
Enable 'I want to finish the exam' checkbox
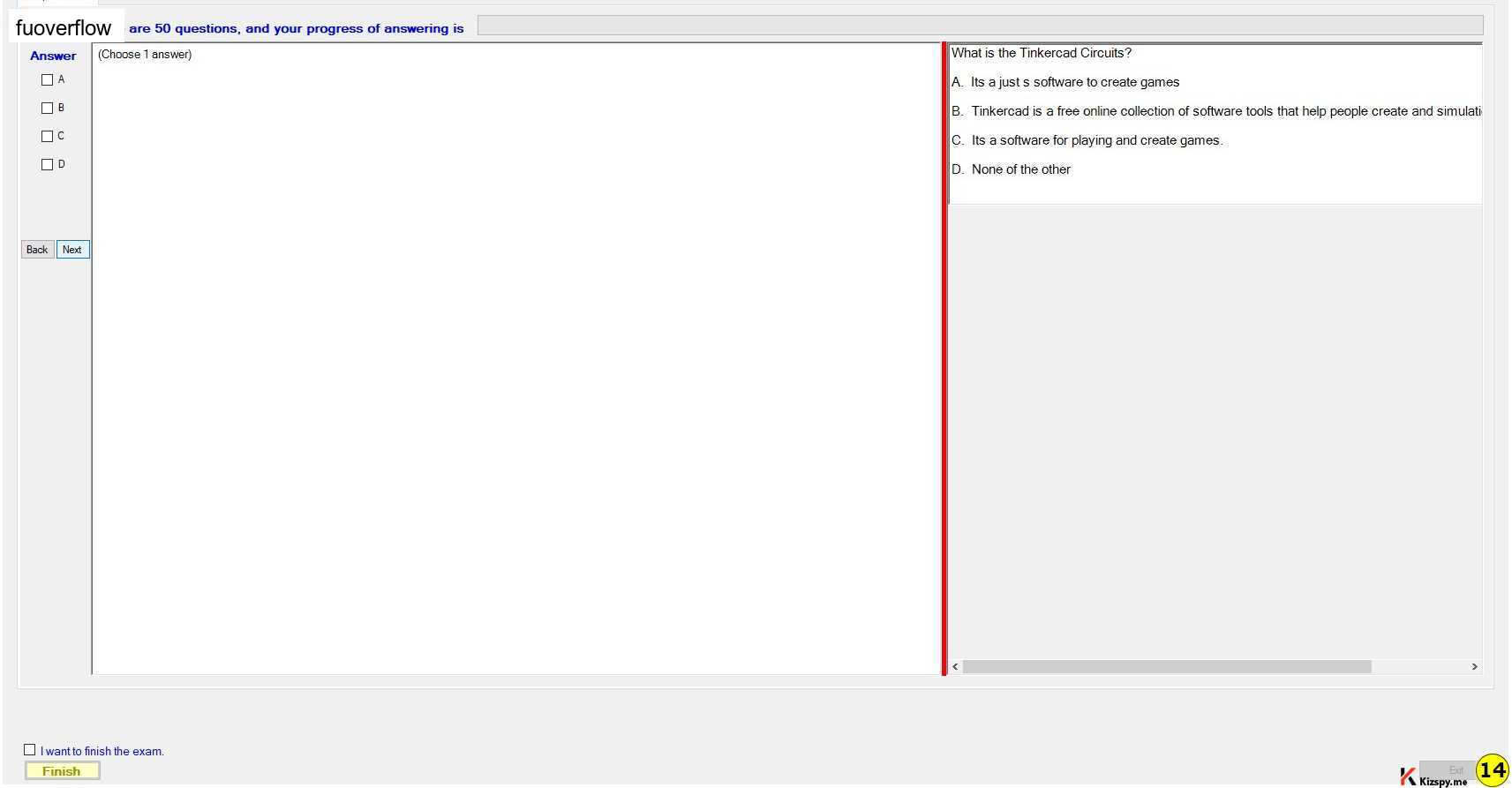coord(30,750)
